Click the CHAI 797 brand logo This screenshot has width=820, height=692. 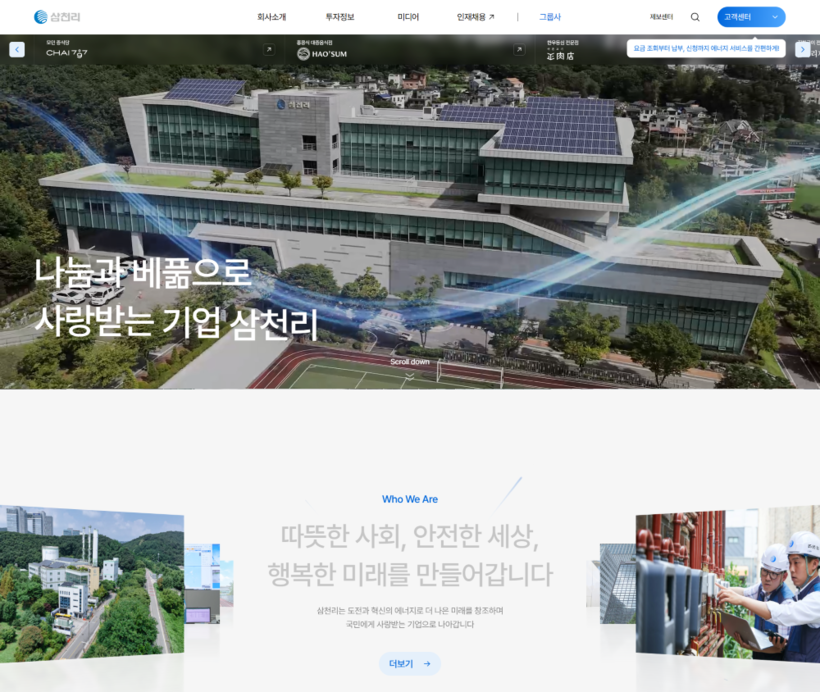point(67,53)
